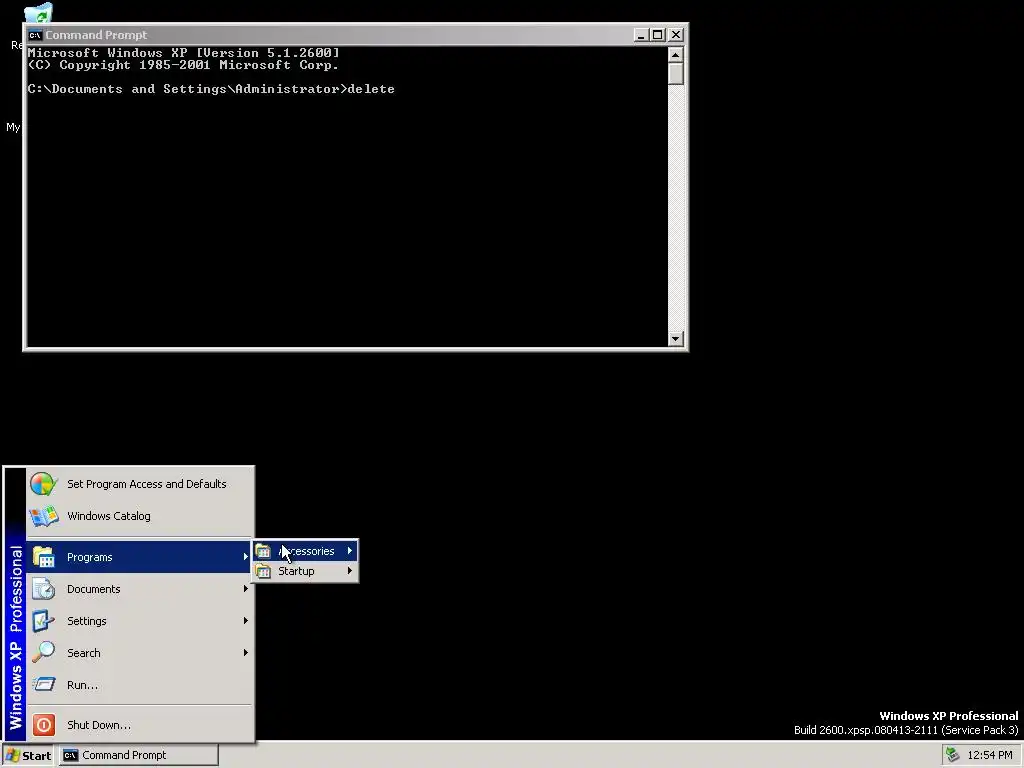Open Windows Catalog from Start menu
This screenshot has height=768, width=1024.
[140, 516]
